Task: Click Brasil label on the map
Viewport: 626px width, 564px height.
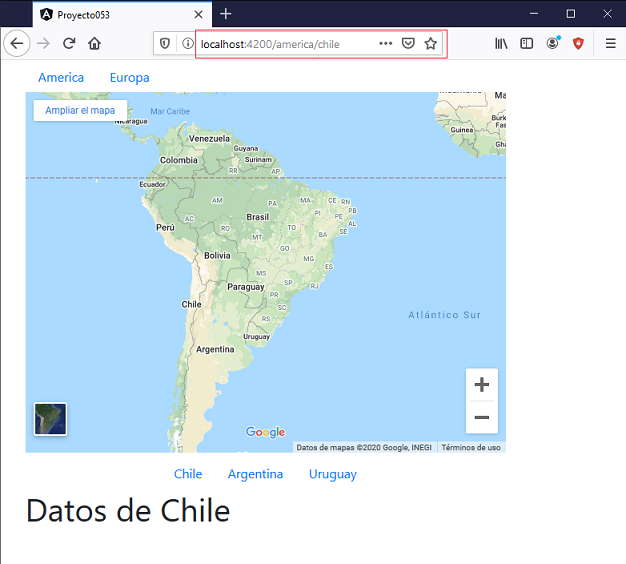Action: pyautogui.click(x=258, y=217)
